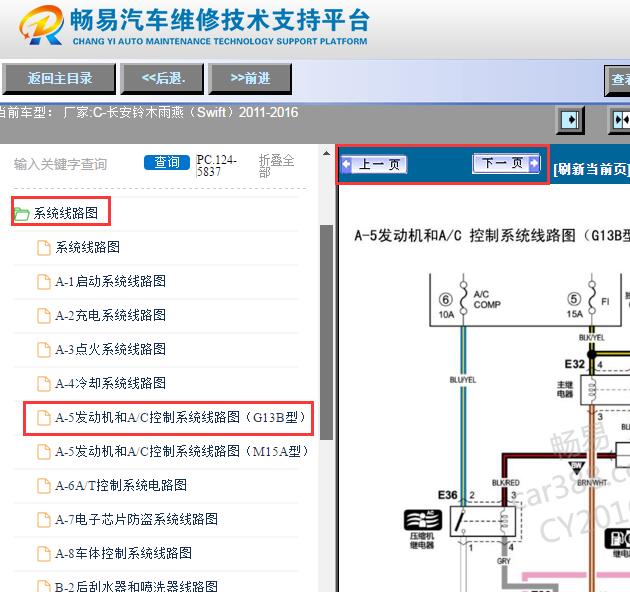
Task: Click the FI 15A fuse symbol
Action: pos(592,298)
